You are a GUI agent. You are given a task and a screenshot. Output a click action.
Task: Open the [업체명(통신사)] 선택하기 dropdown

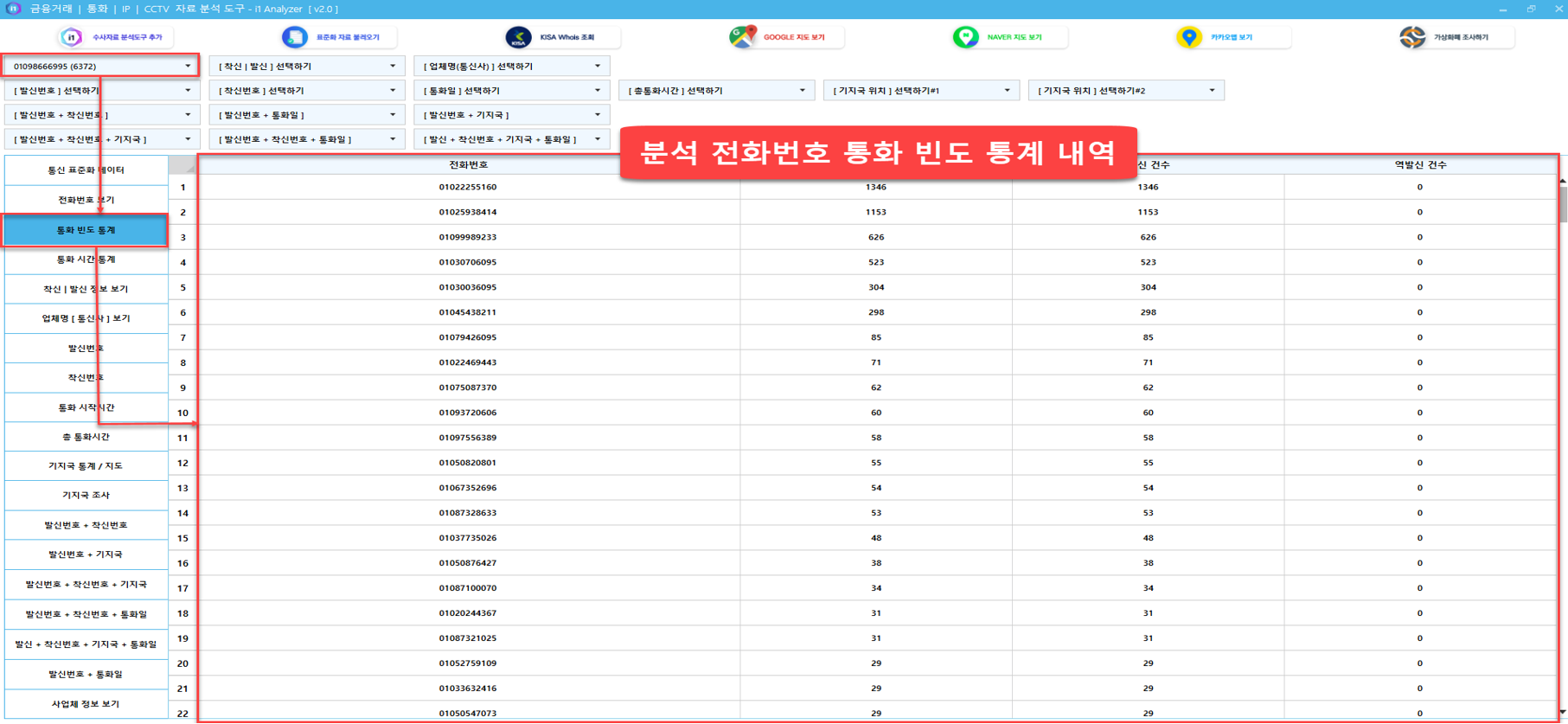click(x=597, y=66)
